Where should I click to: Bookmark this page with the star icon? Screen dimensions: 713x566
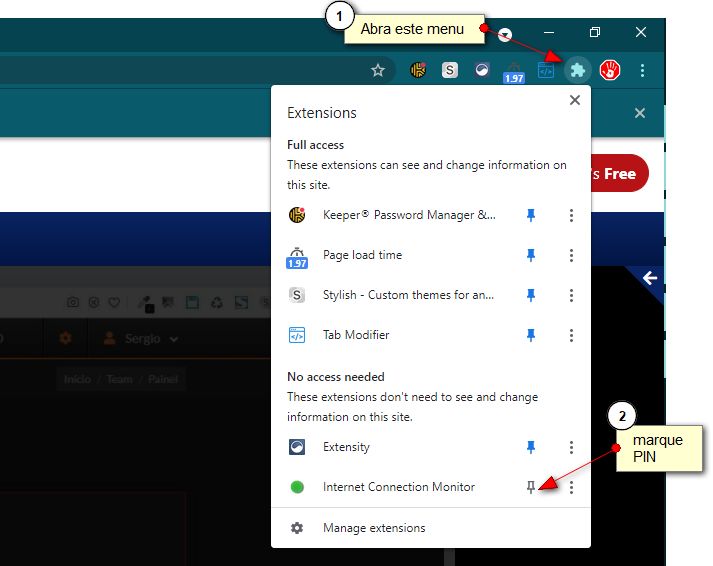378,70
